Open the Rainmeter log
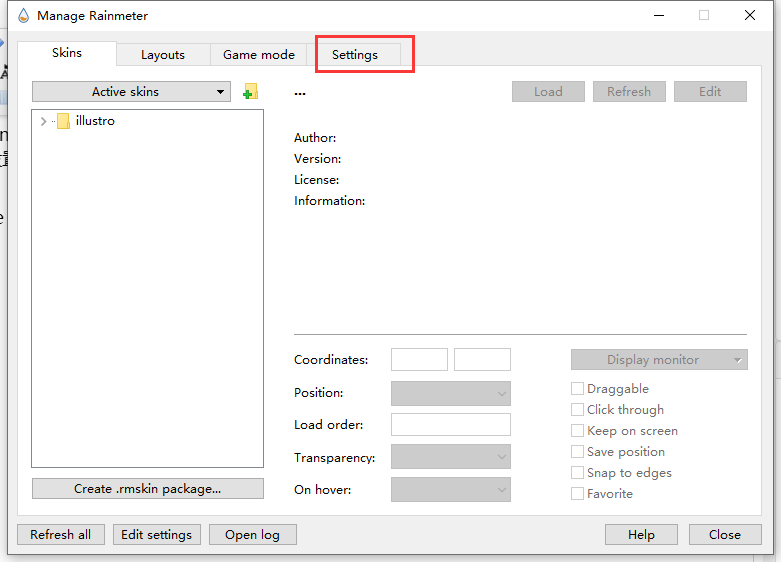 (252, 535)
